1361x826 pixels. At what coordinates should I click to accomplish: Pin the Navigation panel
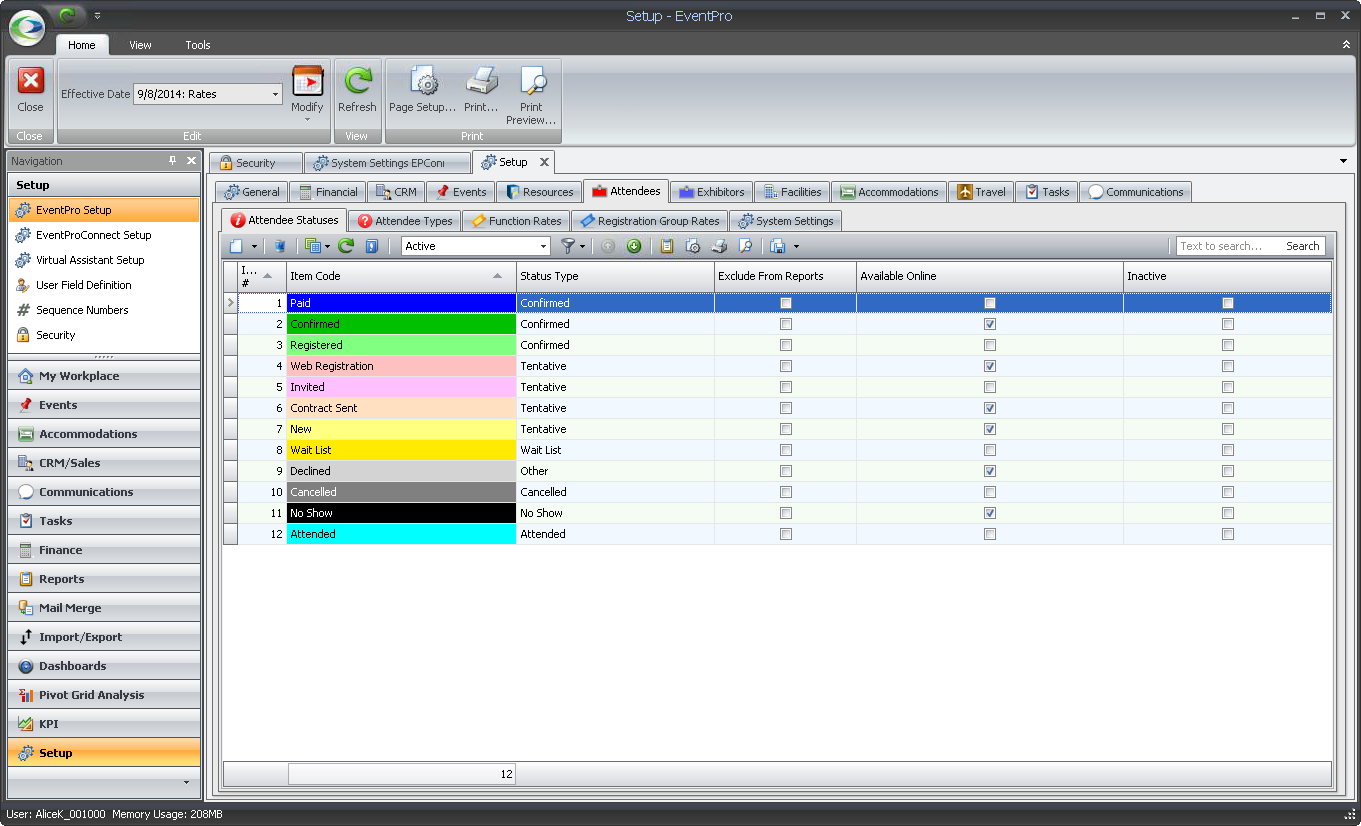tap(173, 161)
